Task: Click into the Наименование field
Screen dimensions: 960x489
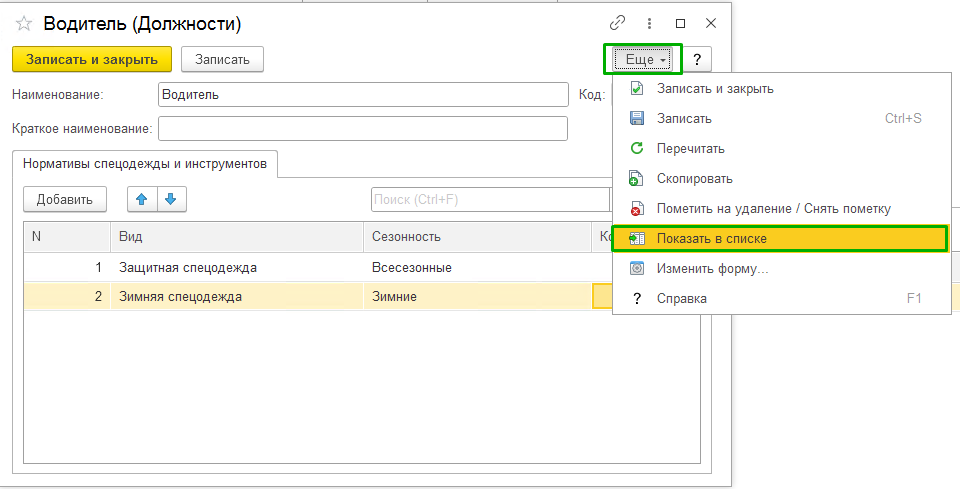Action: [x=363, y=94]
